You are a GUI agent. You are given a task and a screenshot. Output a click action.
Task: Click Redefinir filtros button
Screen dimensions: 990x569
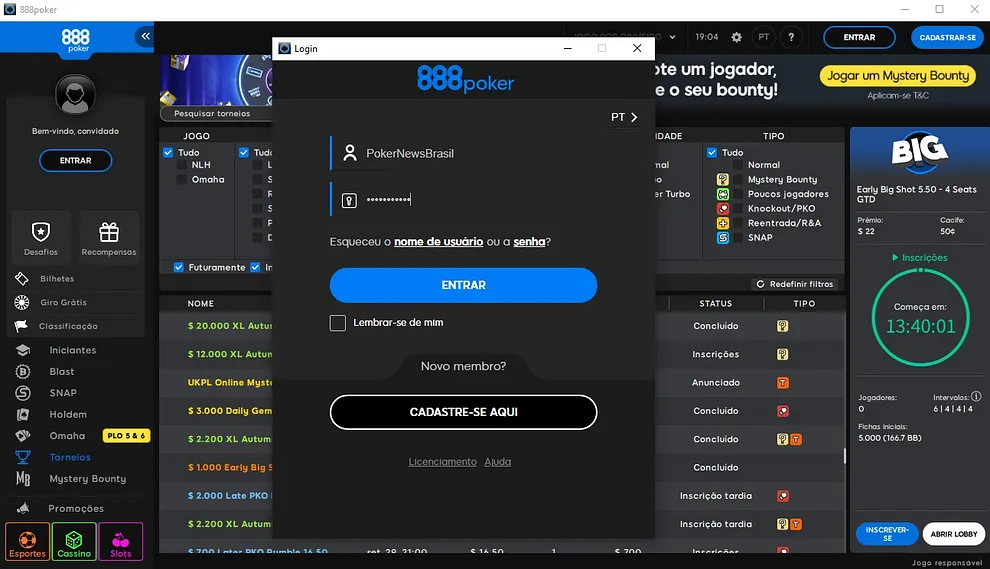coord(795,284)
